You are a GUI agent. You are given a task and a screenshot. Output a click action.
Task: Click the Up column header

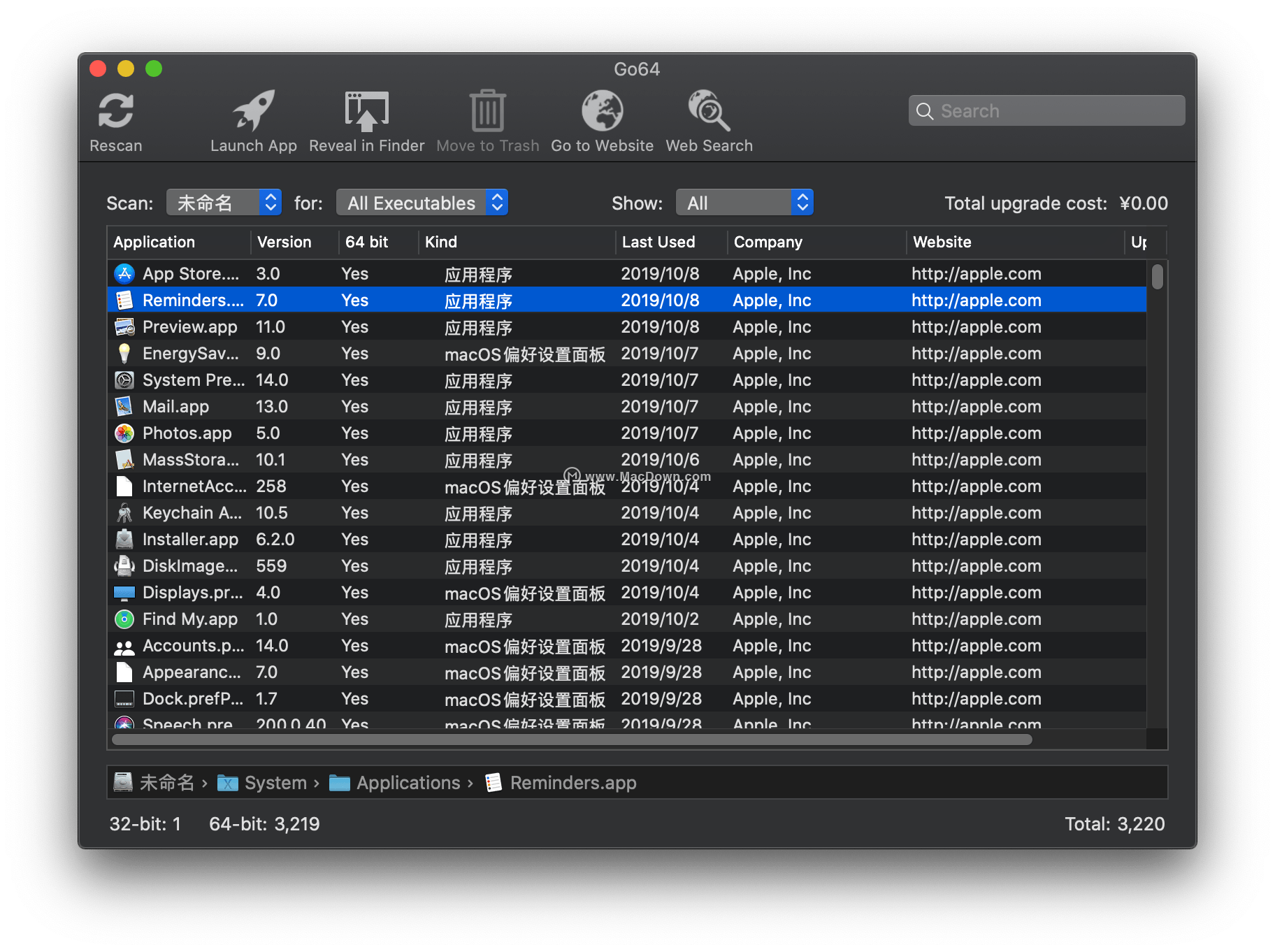click(x=1139, y=242)
